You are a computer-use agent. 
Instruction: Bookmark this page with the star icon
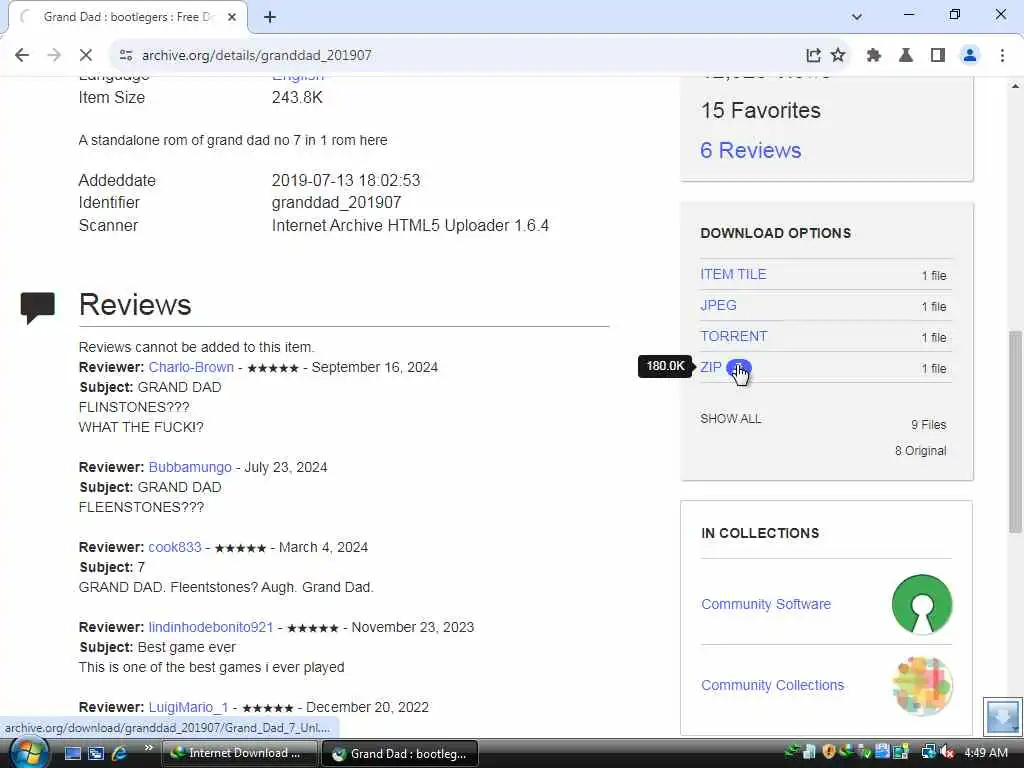[838, 56]
